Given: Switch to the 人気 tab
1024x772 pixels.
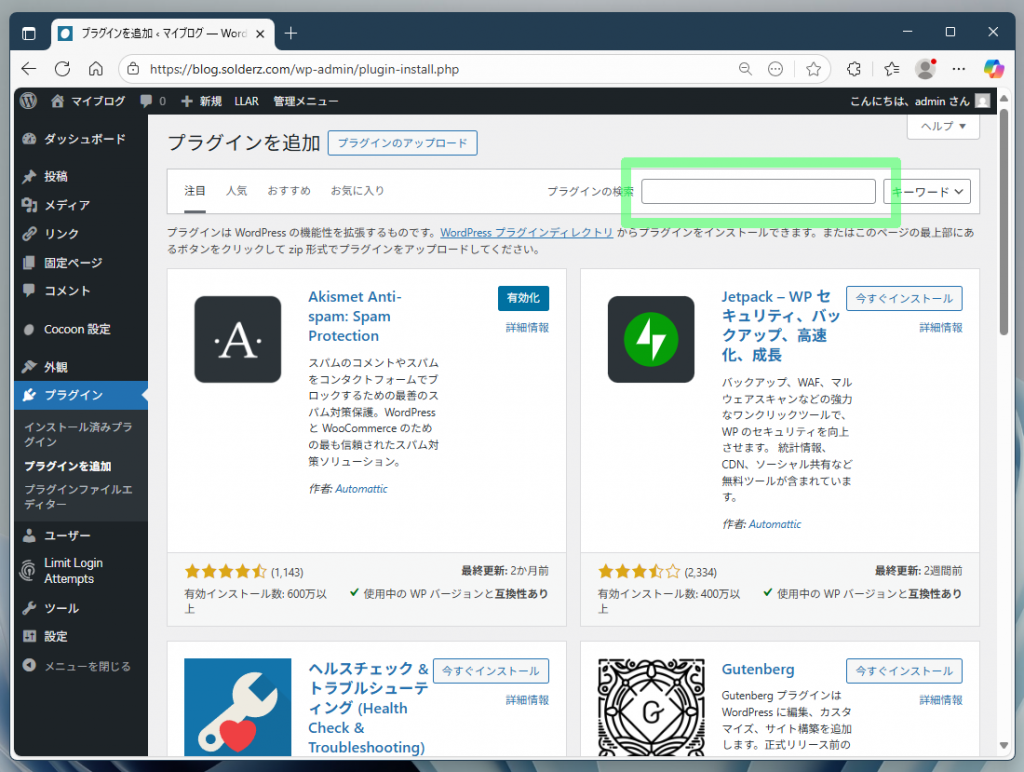Looking at the screenshot, I should pyautogui.click(x=236, y=191).
